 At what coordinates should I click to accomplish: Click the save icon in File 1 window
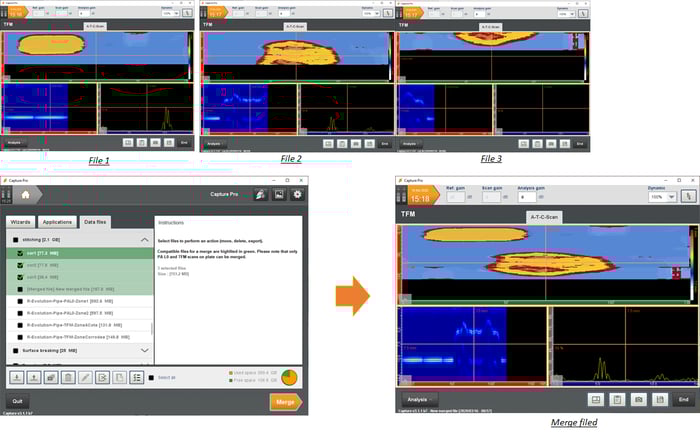point(169,143)
